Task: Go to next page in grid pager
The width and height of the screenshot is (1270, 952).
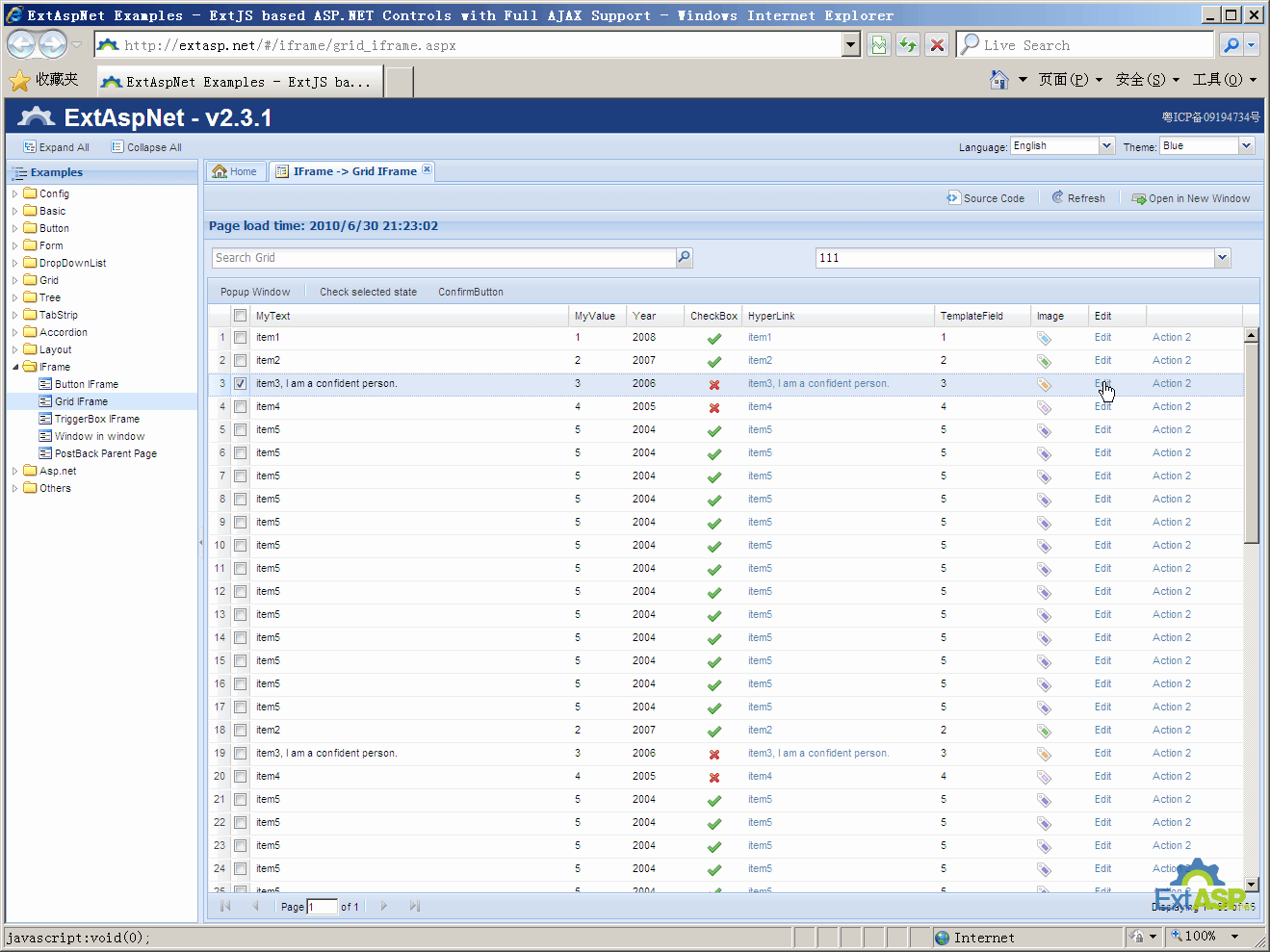Action: pos(384,906)
